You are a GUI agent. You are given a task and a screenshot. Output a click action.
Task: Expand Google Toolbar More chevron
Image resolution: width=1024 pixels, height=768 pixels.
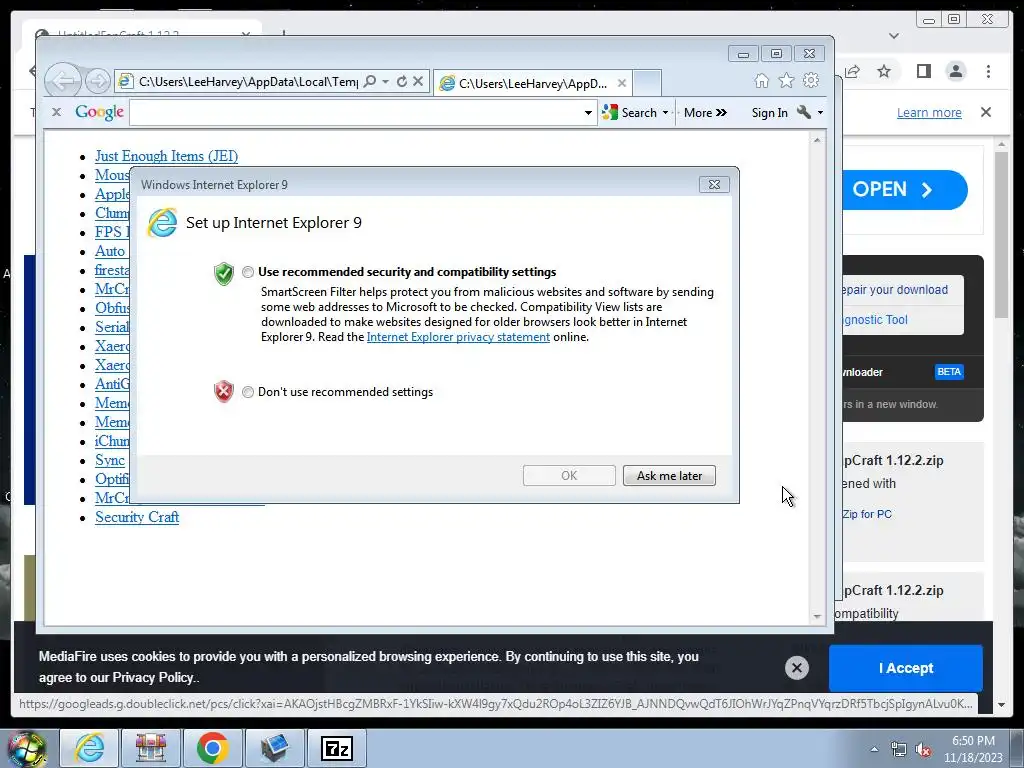(x=705, y=112)
